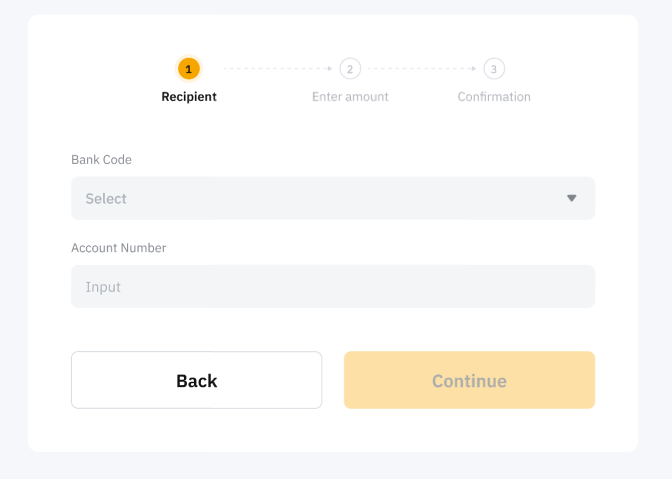Click the "Input" placeholder text
The width and height of the screenshot is (672, 479).
point(103,287)
